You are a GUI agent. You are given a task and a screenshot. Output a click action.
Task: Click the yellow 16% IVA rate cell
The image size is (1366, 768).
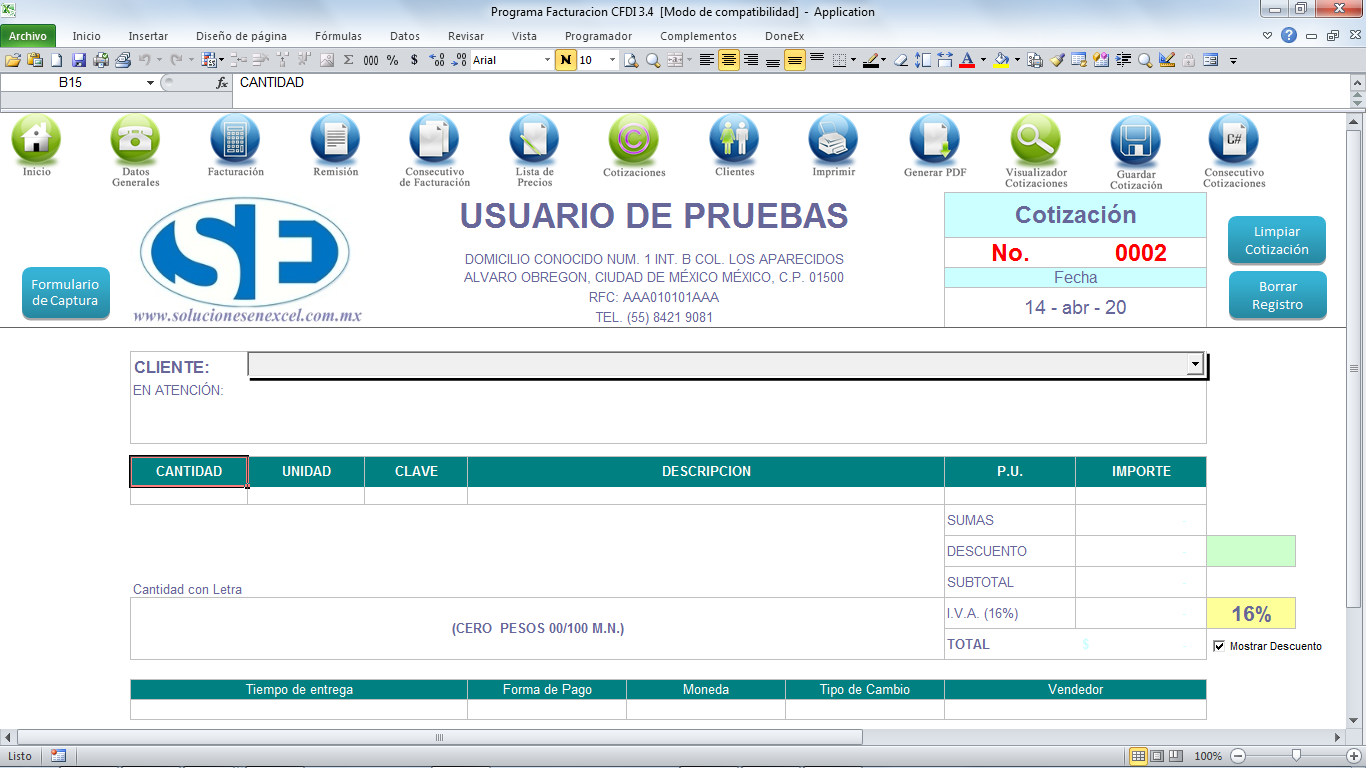click(1251, 613)
